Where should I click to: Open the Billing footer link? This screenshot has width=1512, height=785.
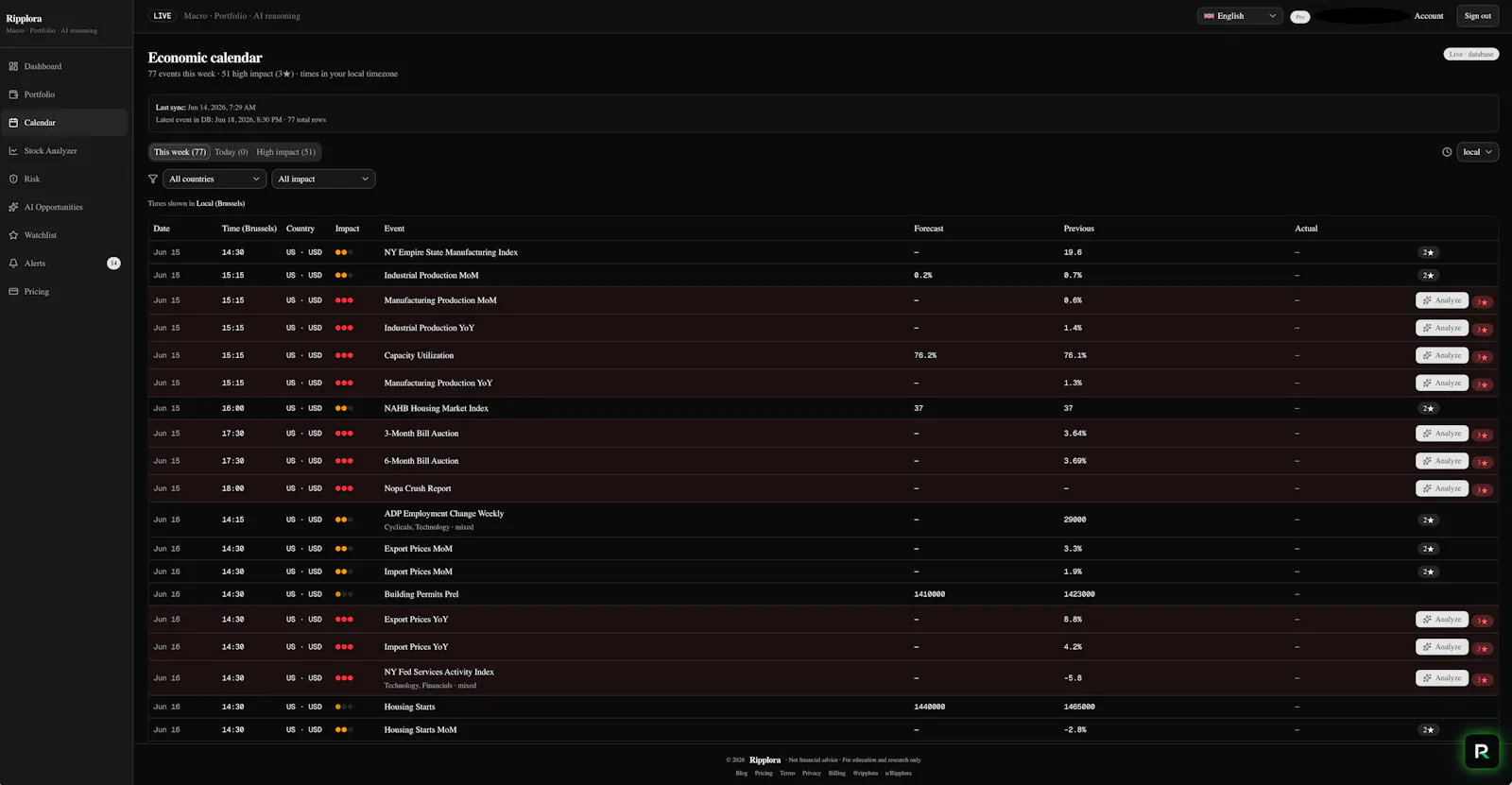[837, 773]
